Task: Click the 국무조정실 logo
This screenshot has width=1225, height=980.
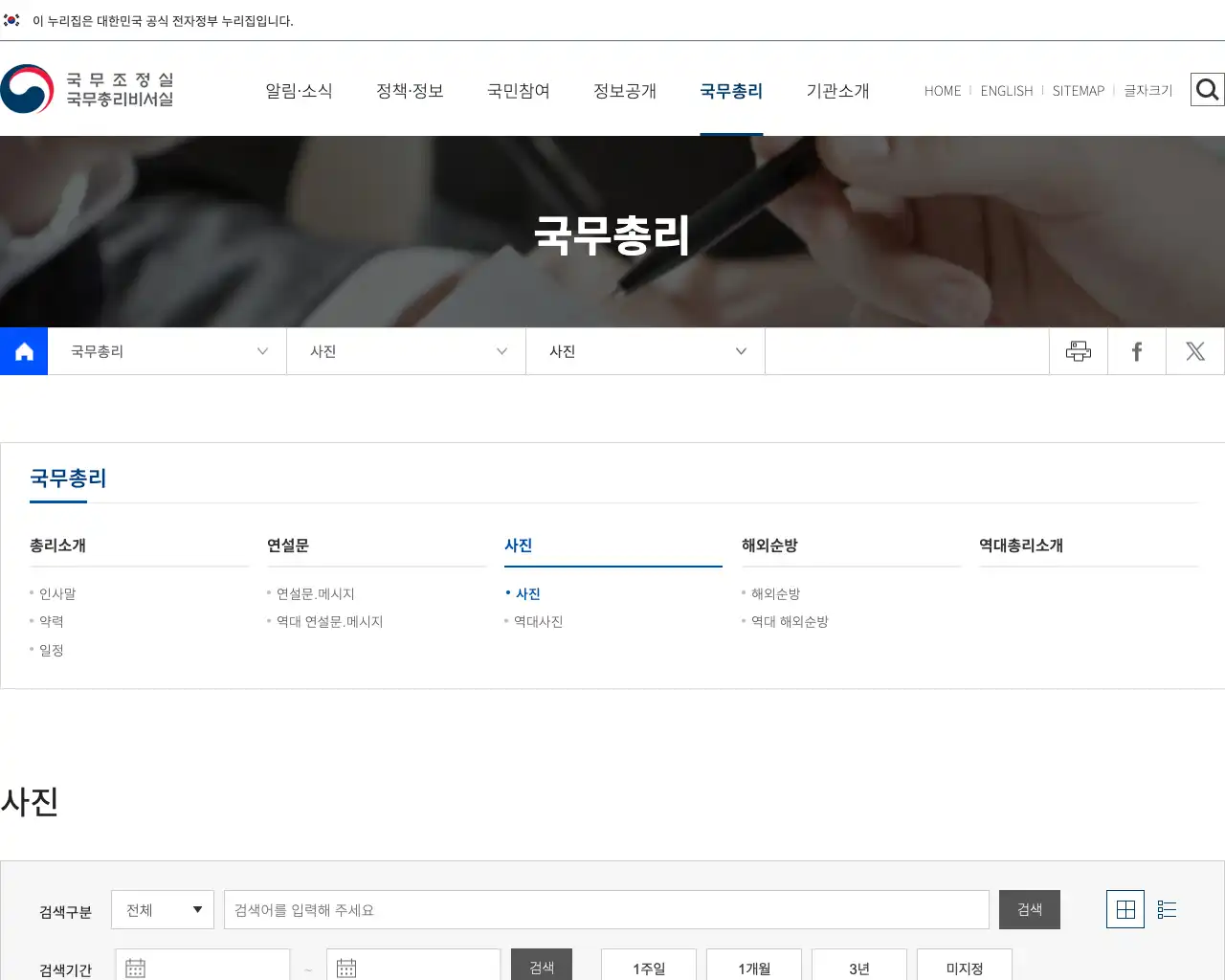Action: point(87,89)
